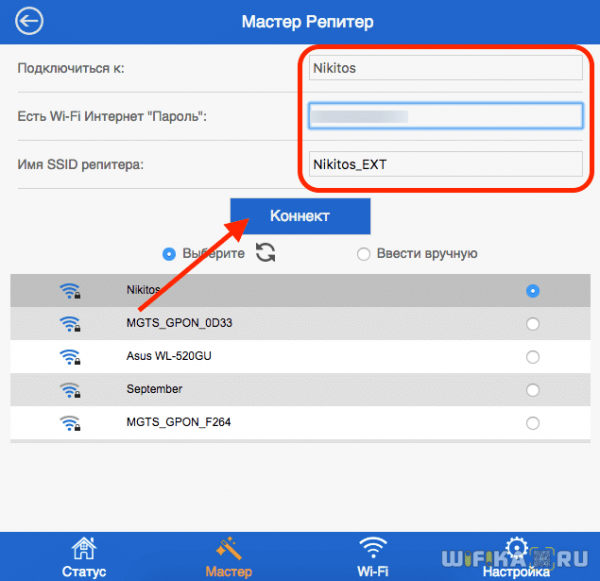The image size is (600, 581).
Task: Click the Имя SSID репитера: label
Action: click(x=81, y=165)
